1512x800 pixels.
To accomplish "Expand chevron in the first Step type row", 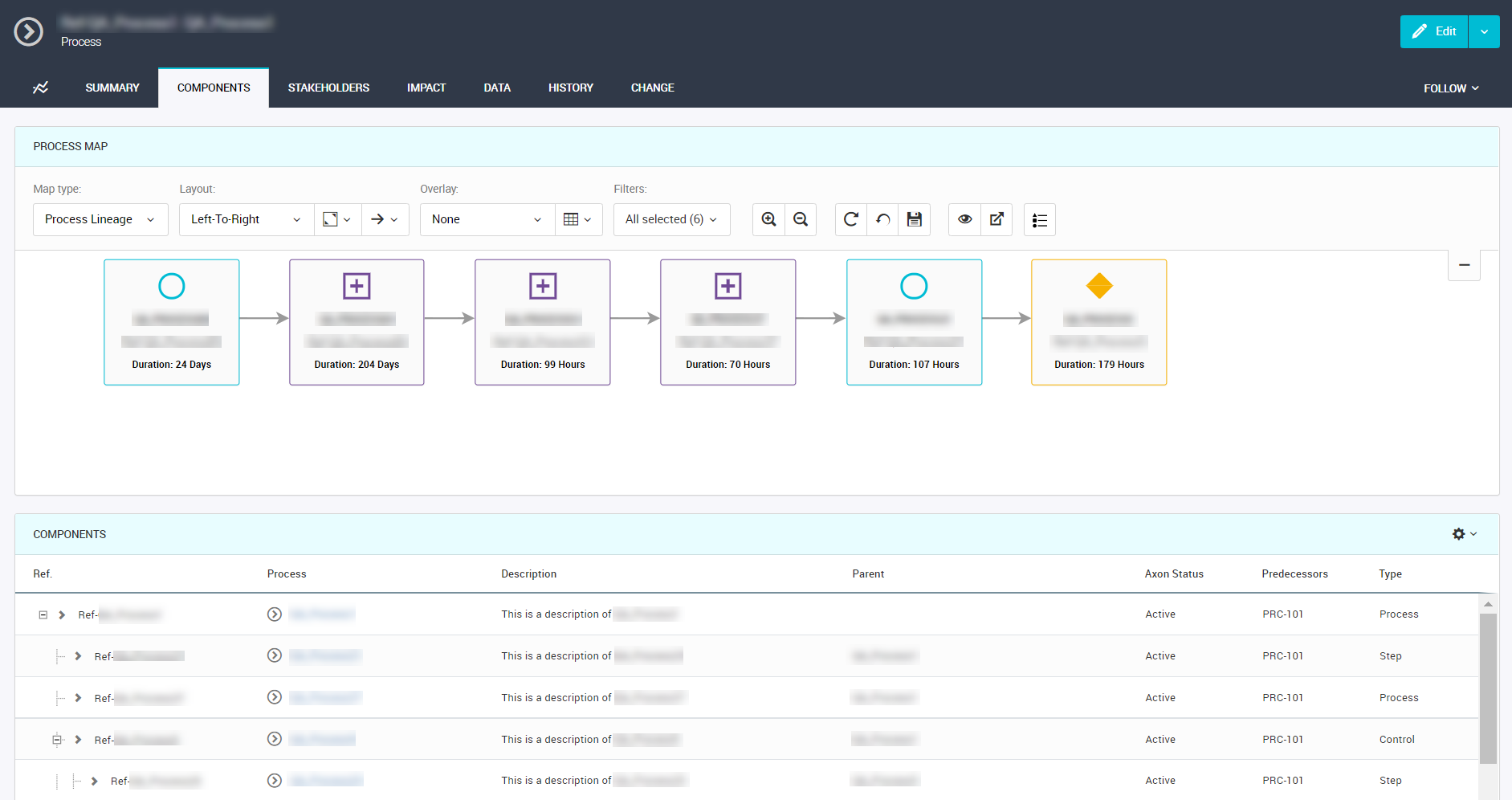I will (78, 656).
